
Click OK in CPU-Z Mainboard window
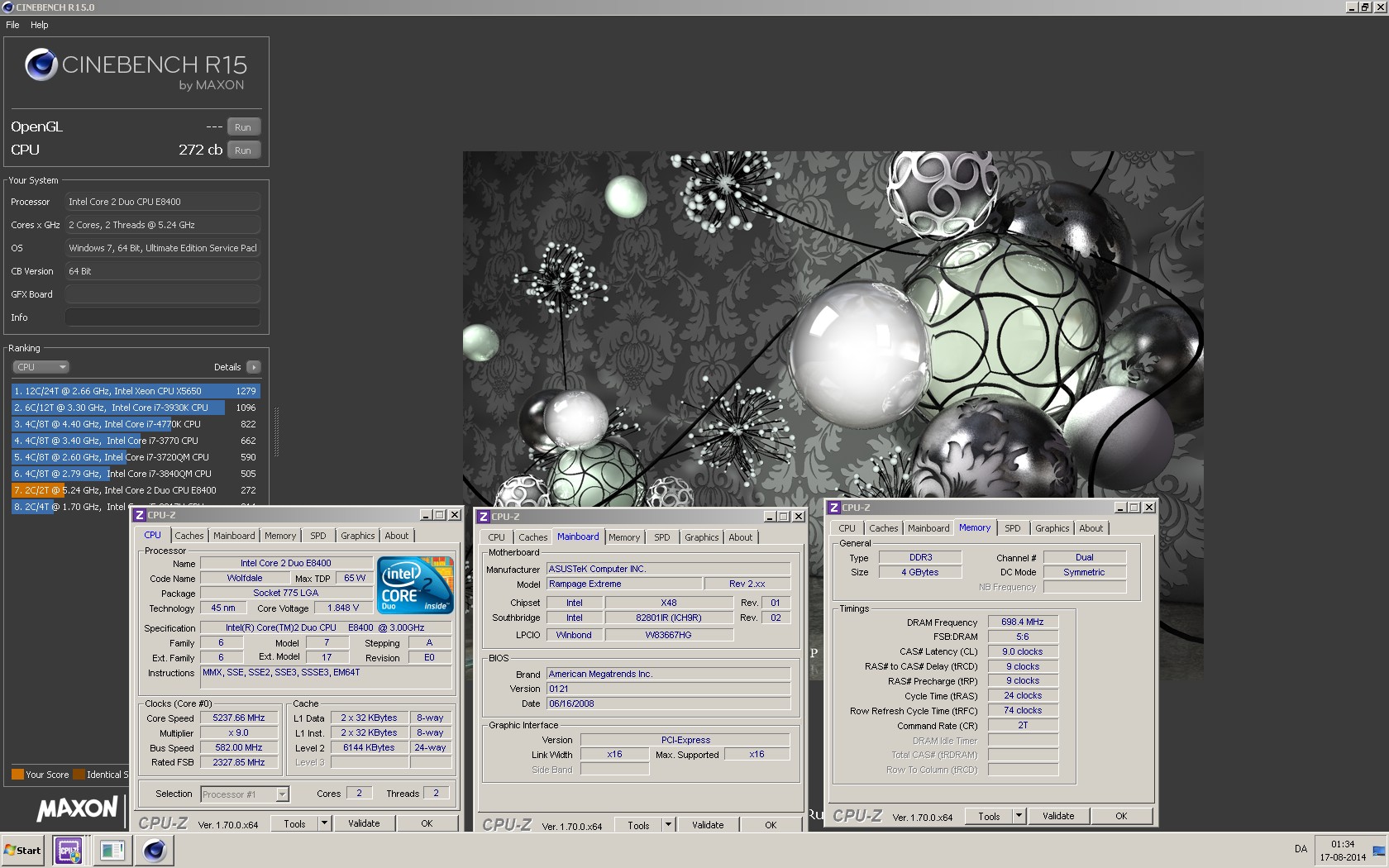point(771,825)
